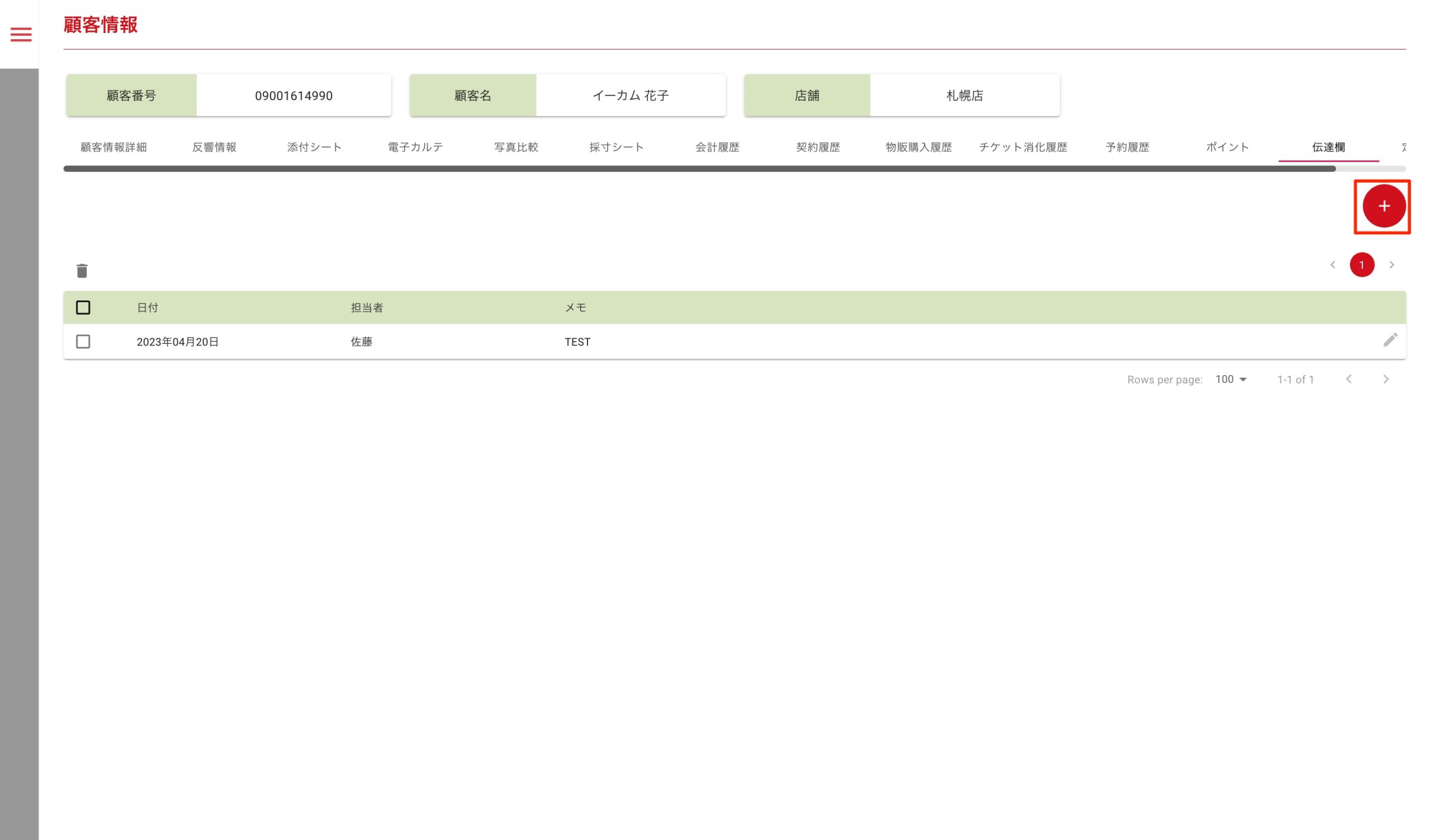Open the チケット消化履歴 tab
The image size is (1431, 840).
tap(1023, 147)
